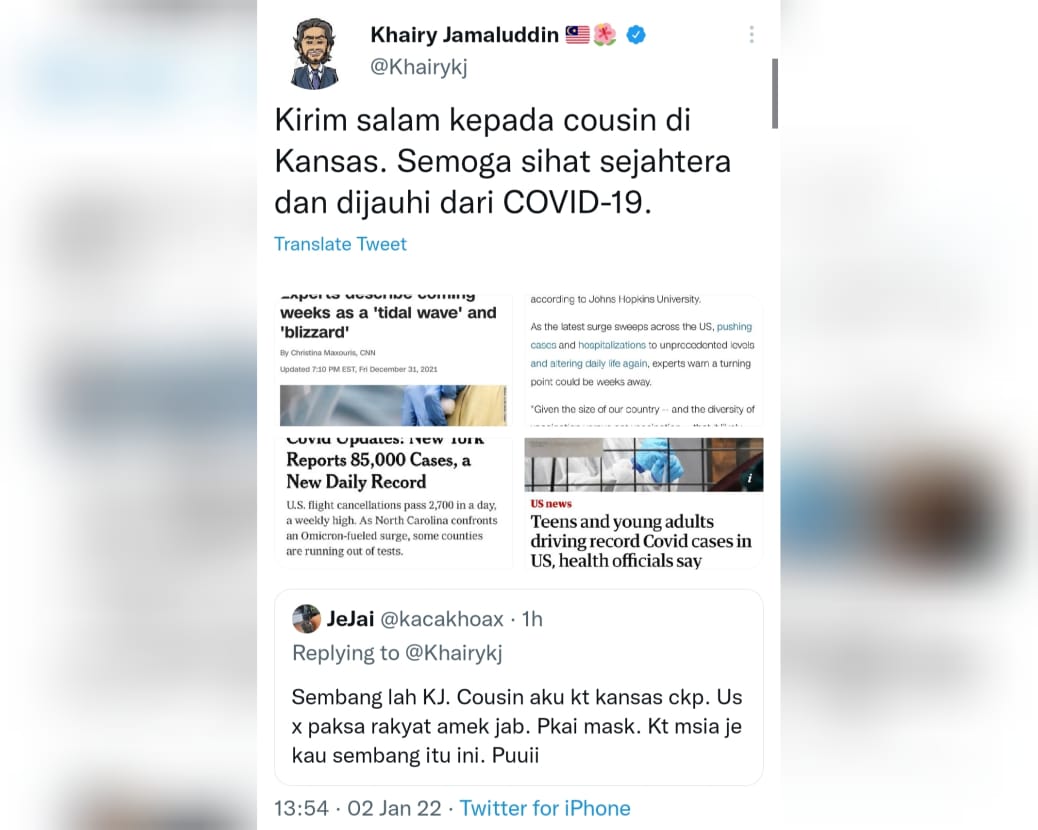
Task: Click the Translate Tweet link
Action: click(x=340, y=244)
